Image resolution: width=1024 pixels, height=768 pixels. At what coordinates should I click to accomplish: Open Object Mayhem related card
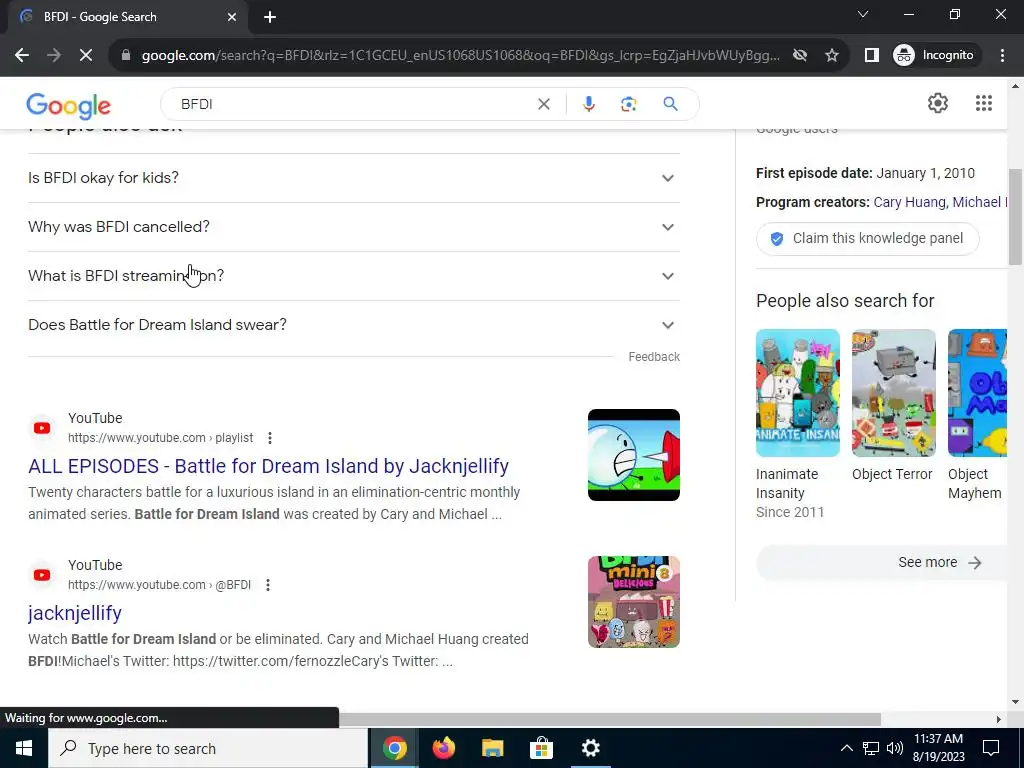(977, 415)
